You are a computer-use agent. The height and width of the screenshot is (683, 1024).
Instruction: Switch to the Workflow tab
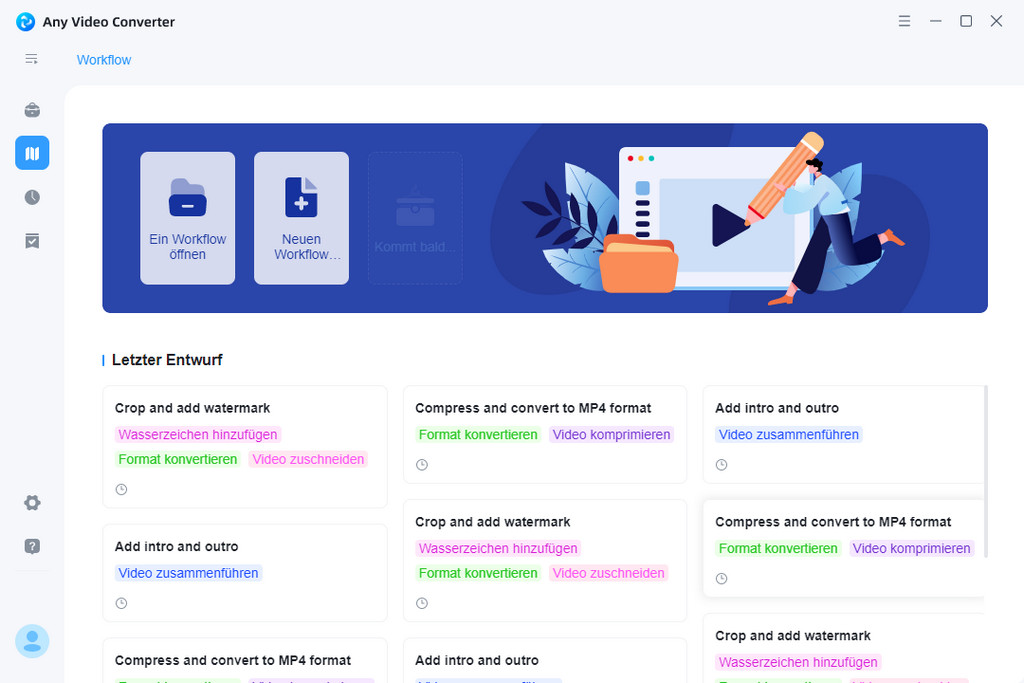click(104, 59)
